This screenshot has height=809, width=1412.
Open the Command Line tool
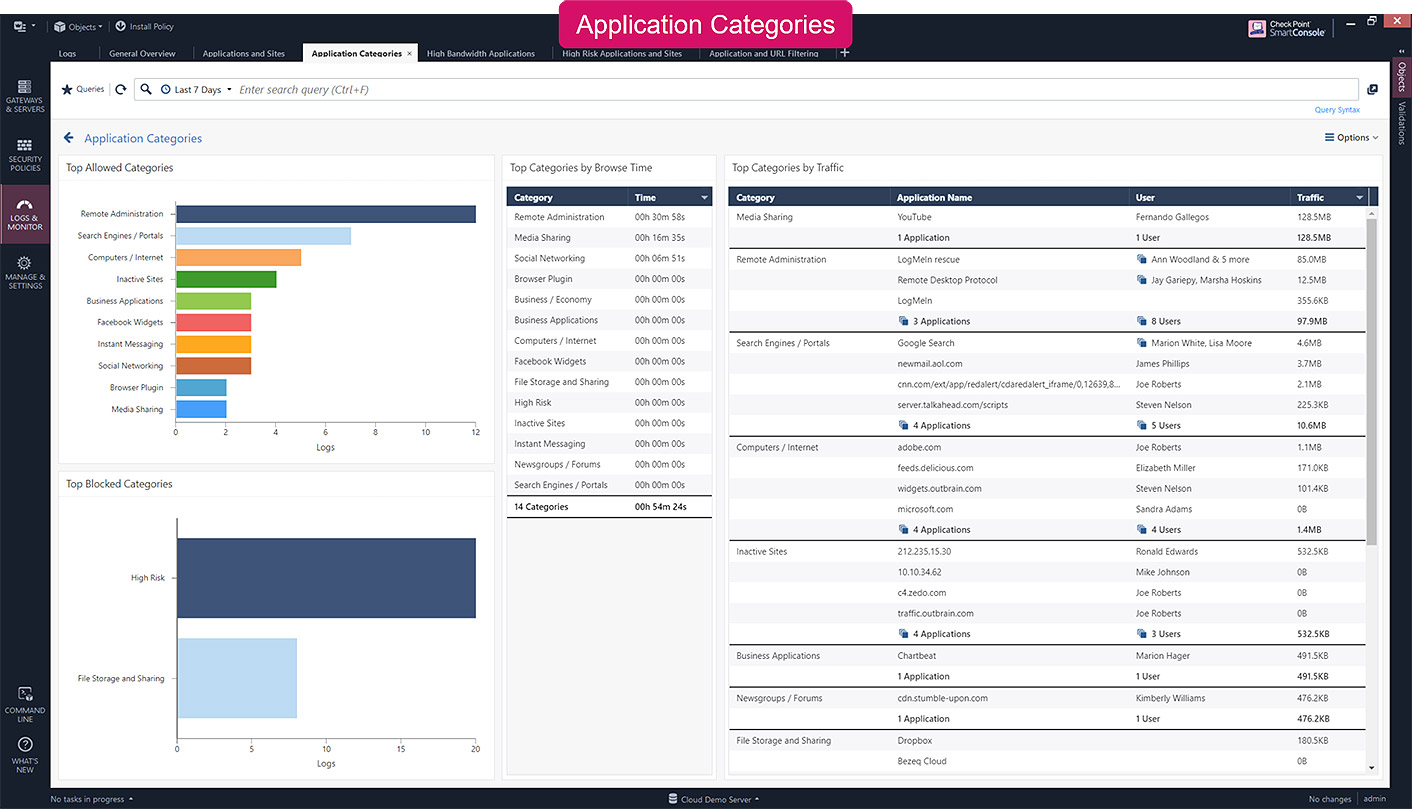coord(24,704)
